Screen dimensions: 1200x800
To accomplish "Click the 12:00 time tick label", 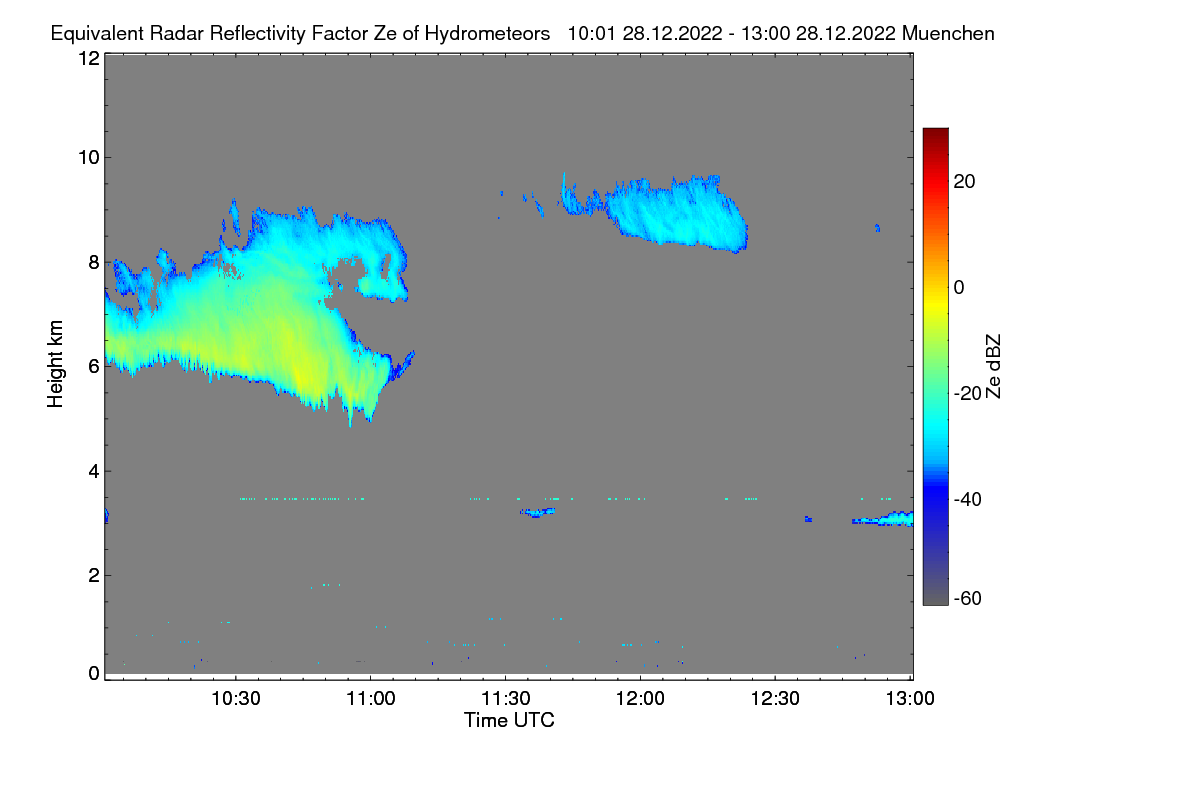I will tap(640, 699).
